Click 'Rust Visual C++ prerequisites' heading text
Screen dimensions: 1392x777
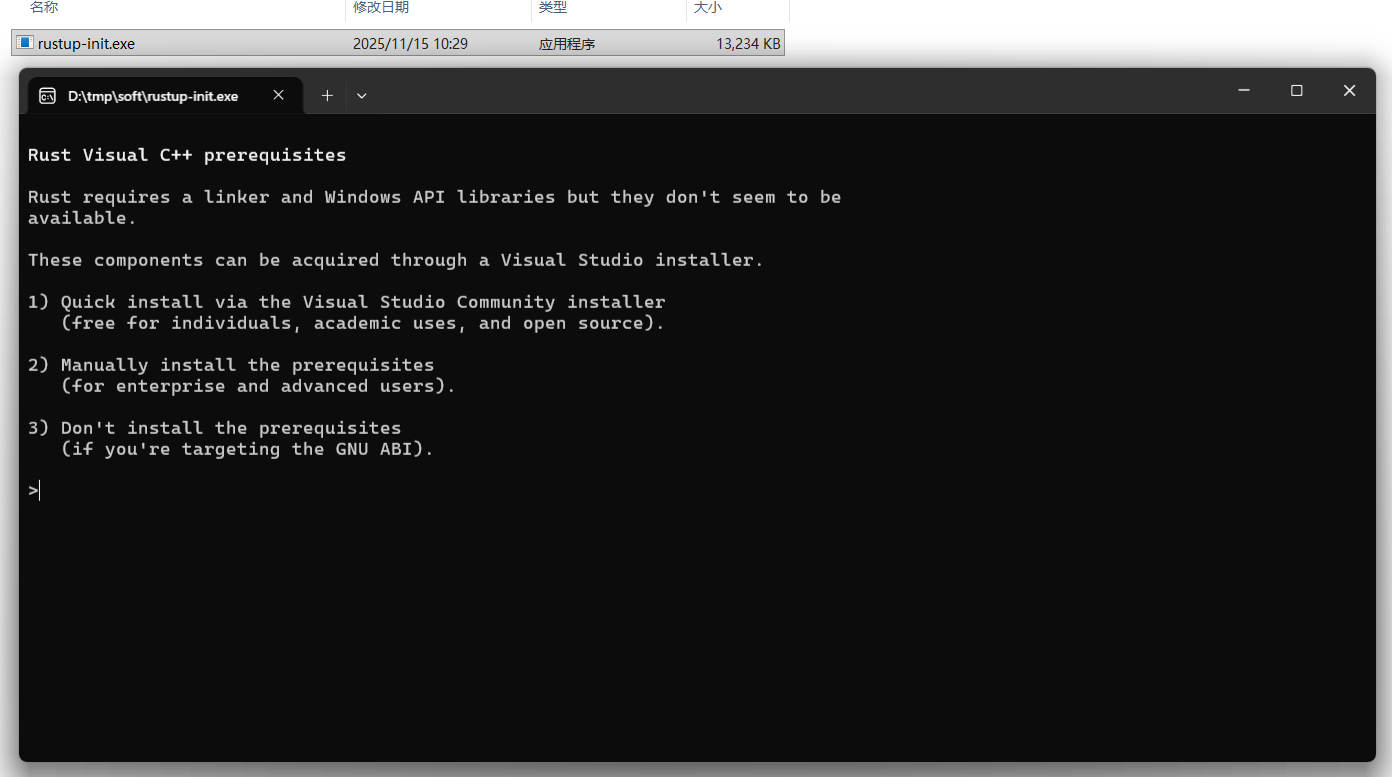pos(187,155)
